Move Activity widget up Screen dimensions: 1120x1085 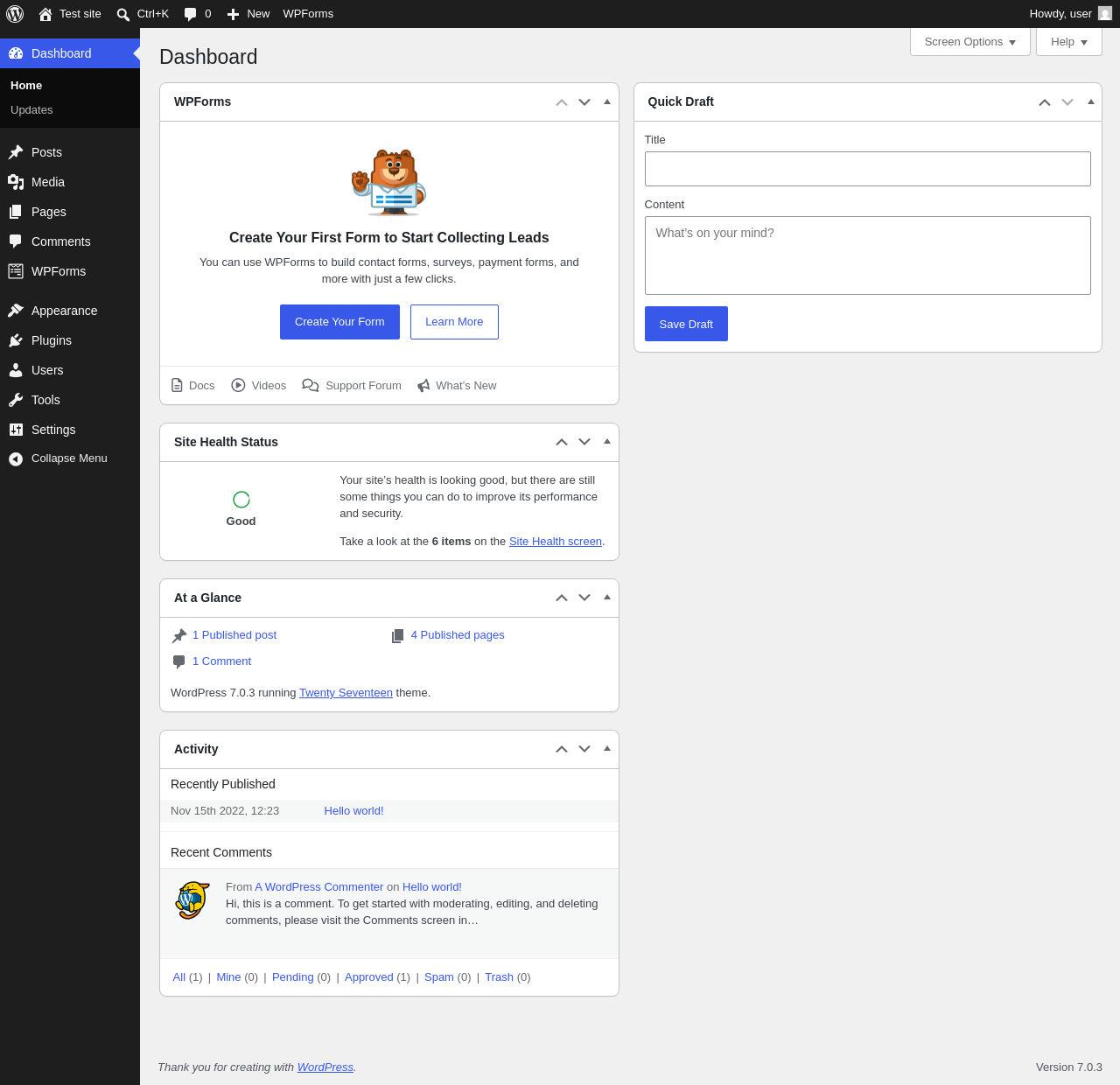tap(562, 750)
